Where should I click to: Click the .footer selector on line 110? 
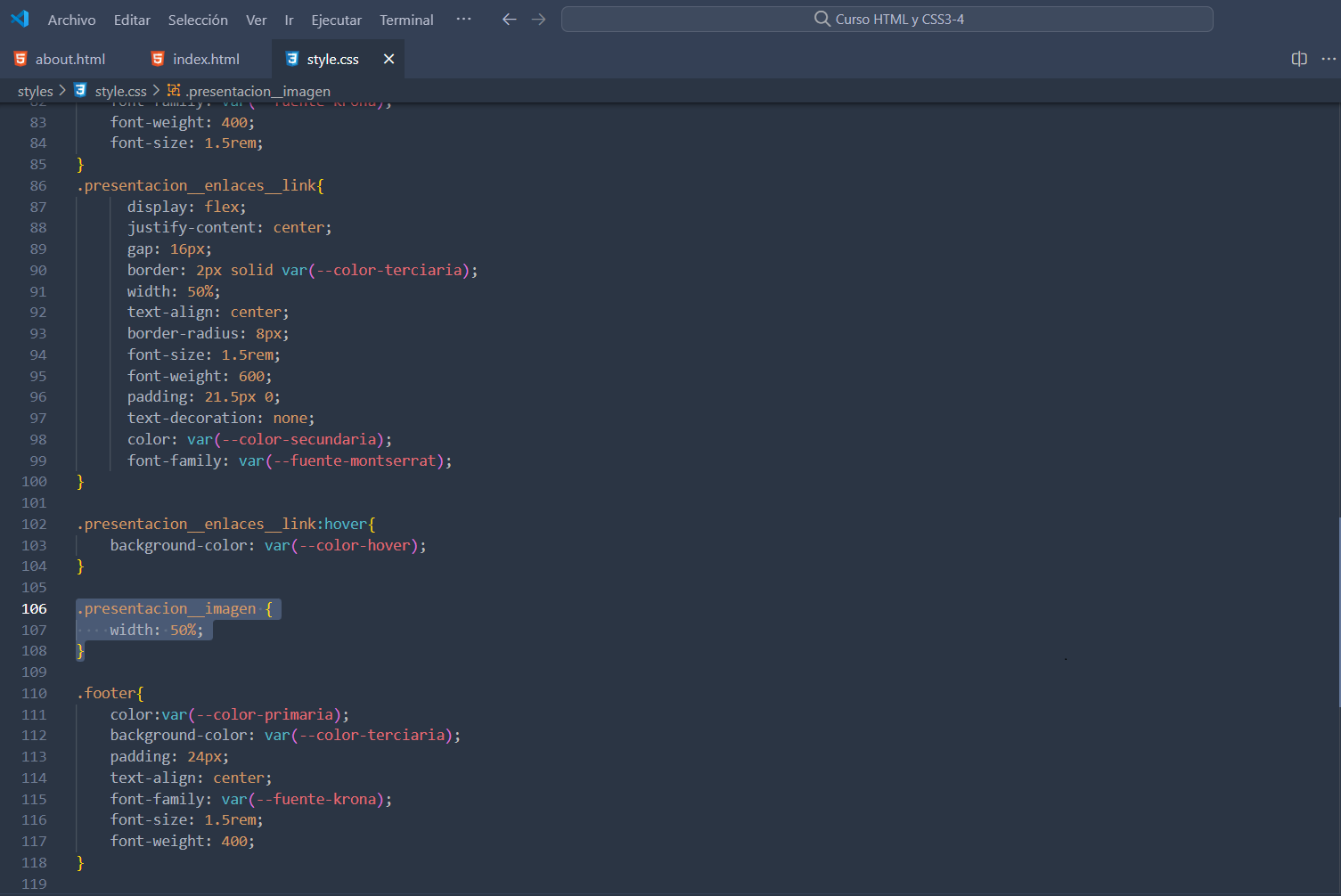click(x=106, y=693)
